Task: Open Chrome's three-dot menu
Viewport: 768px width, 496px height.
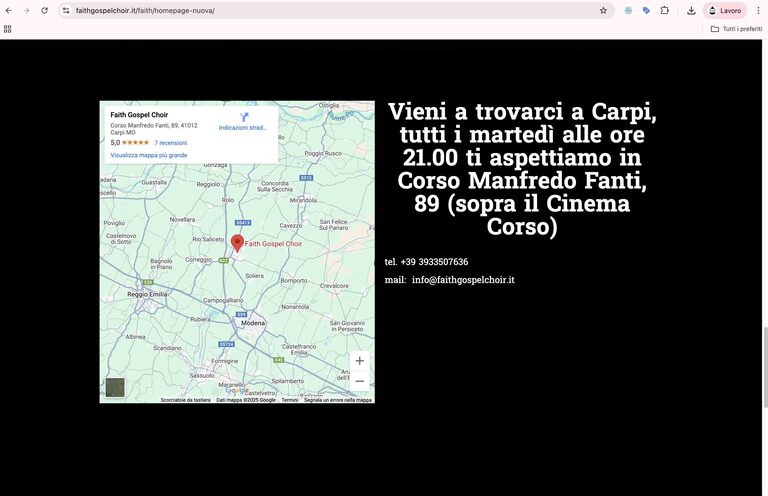Action: 758,10
